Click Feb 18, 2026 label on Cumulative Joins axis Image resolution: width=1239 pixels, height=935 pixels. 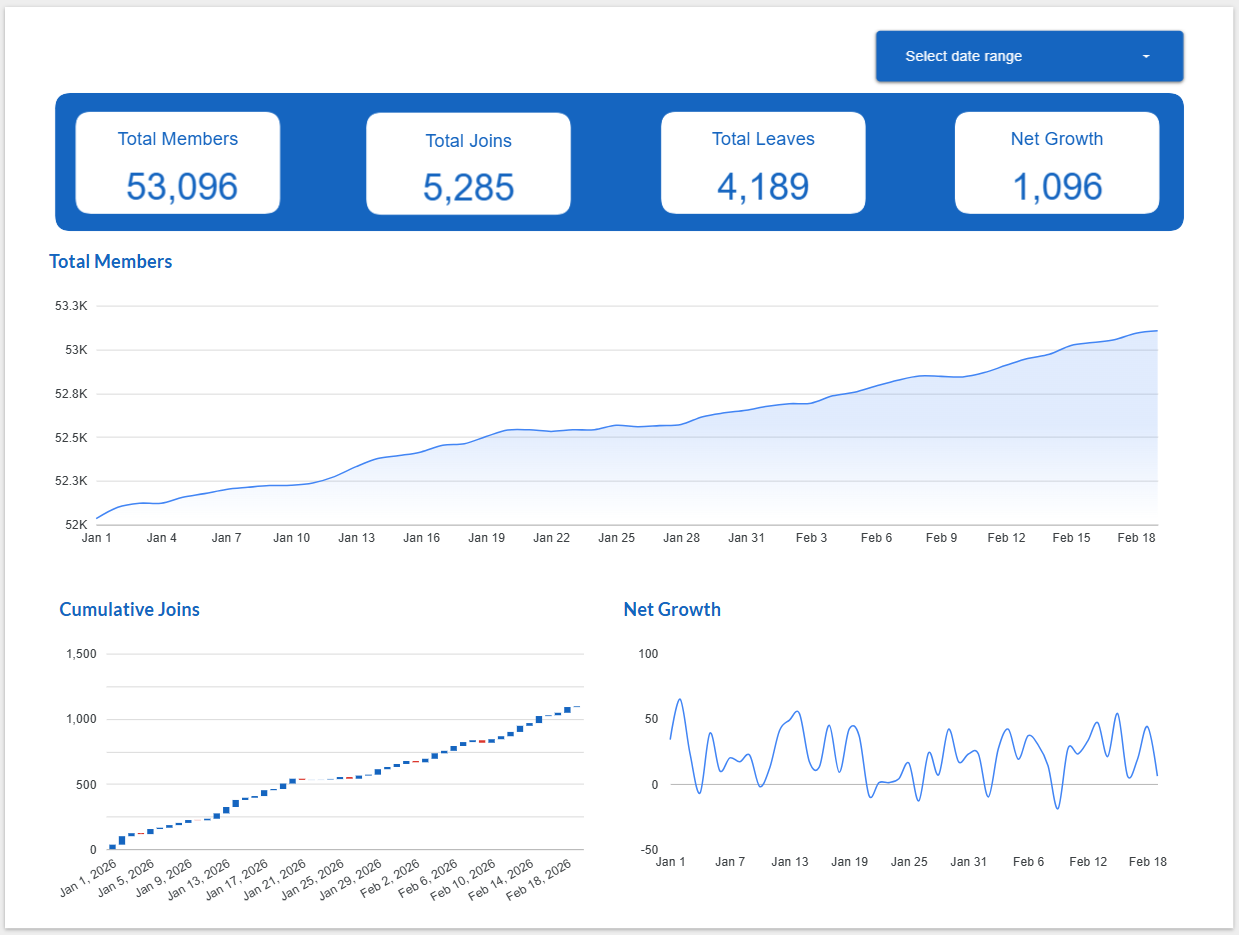(x=539, y=879)
